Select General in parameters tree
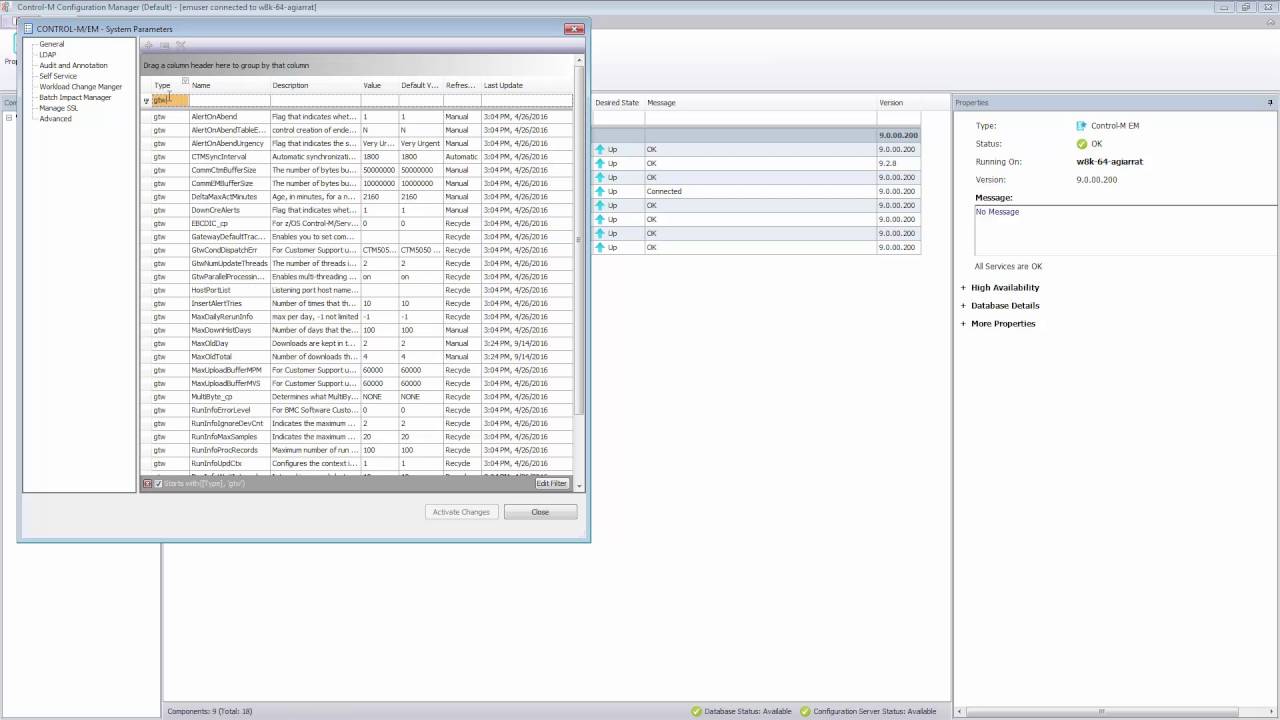 click(x=52, y=44)
